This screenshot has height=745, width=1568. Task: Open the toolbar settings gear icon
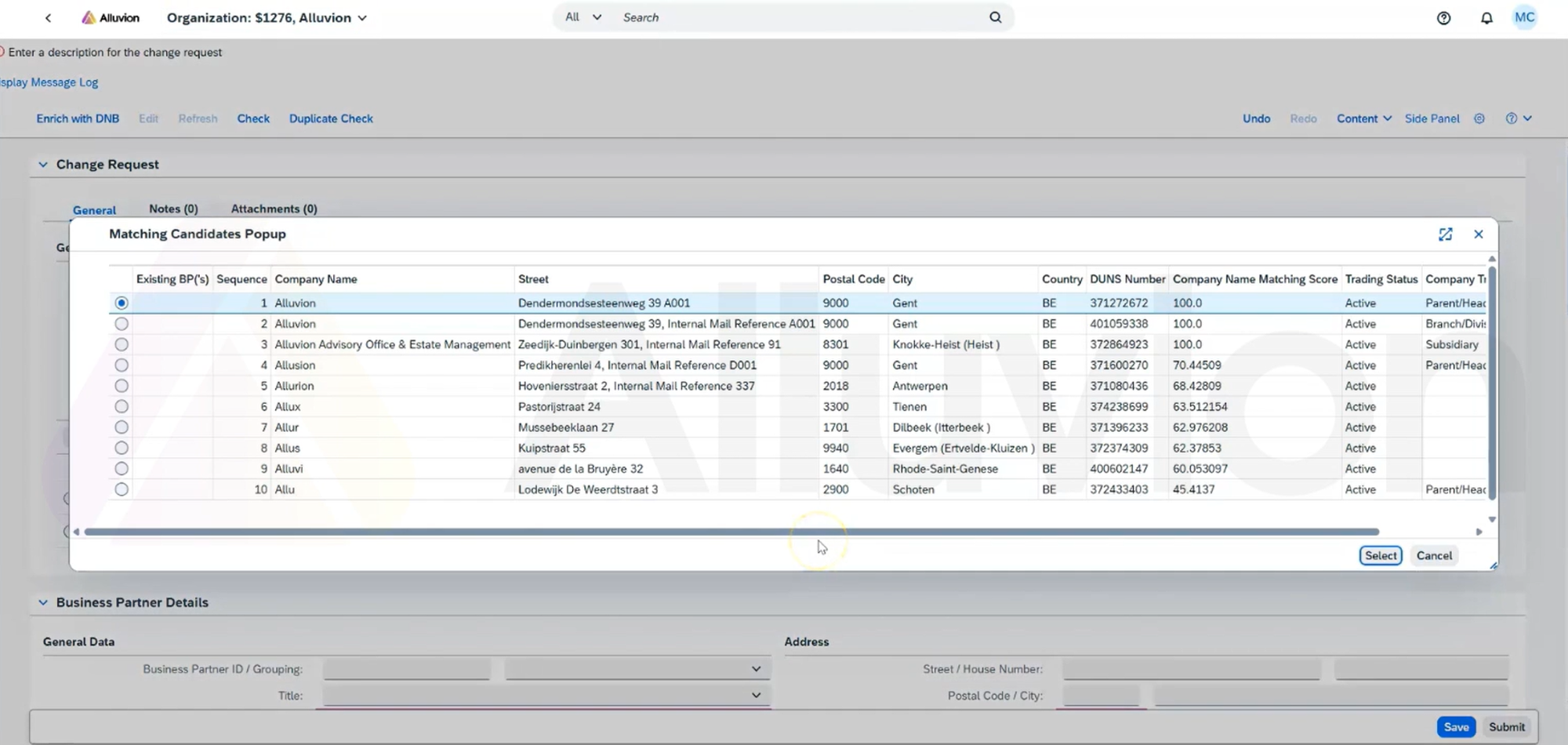[x=1479, y=118]
